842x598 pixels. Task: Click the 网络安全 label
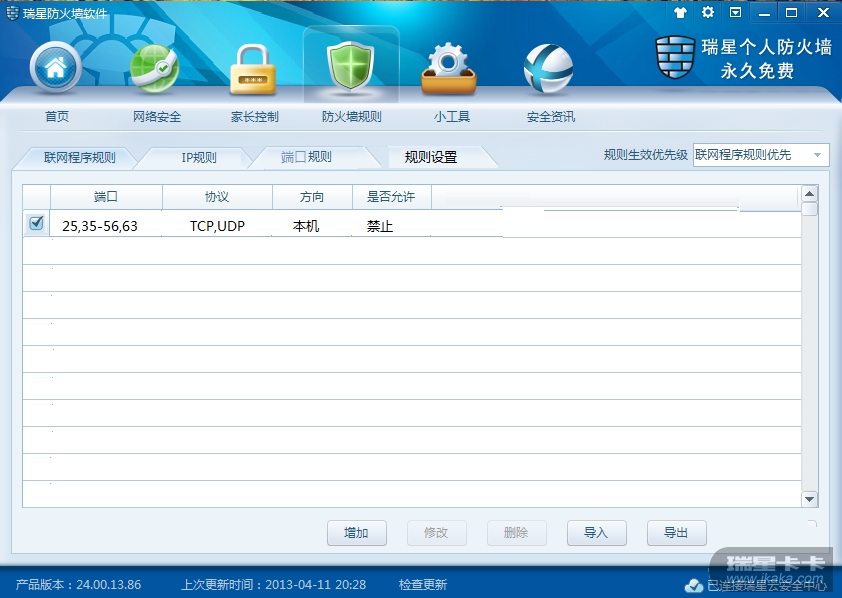tap(157, 116)
